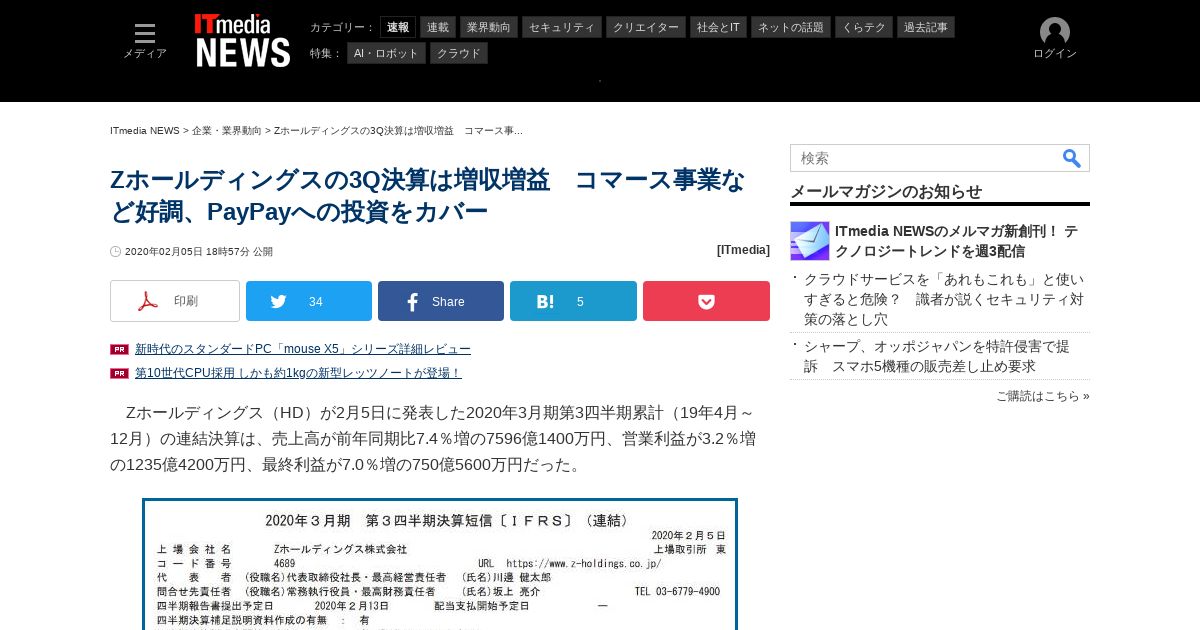Open the financial report image
The height and width of the screenshot is (630, 1200).
[x=440, y=564]
